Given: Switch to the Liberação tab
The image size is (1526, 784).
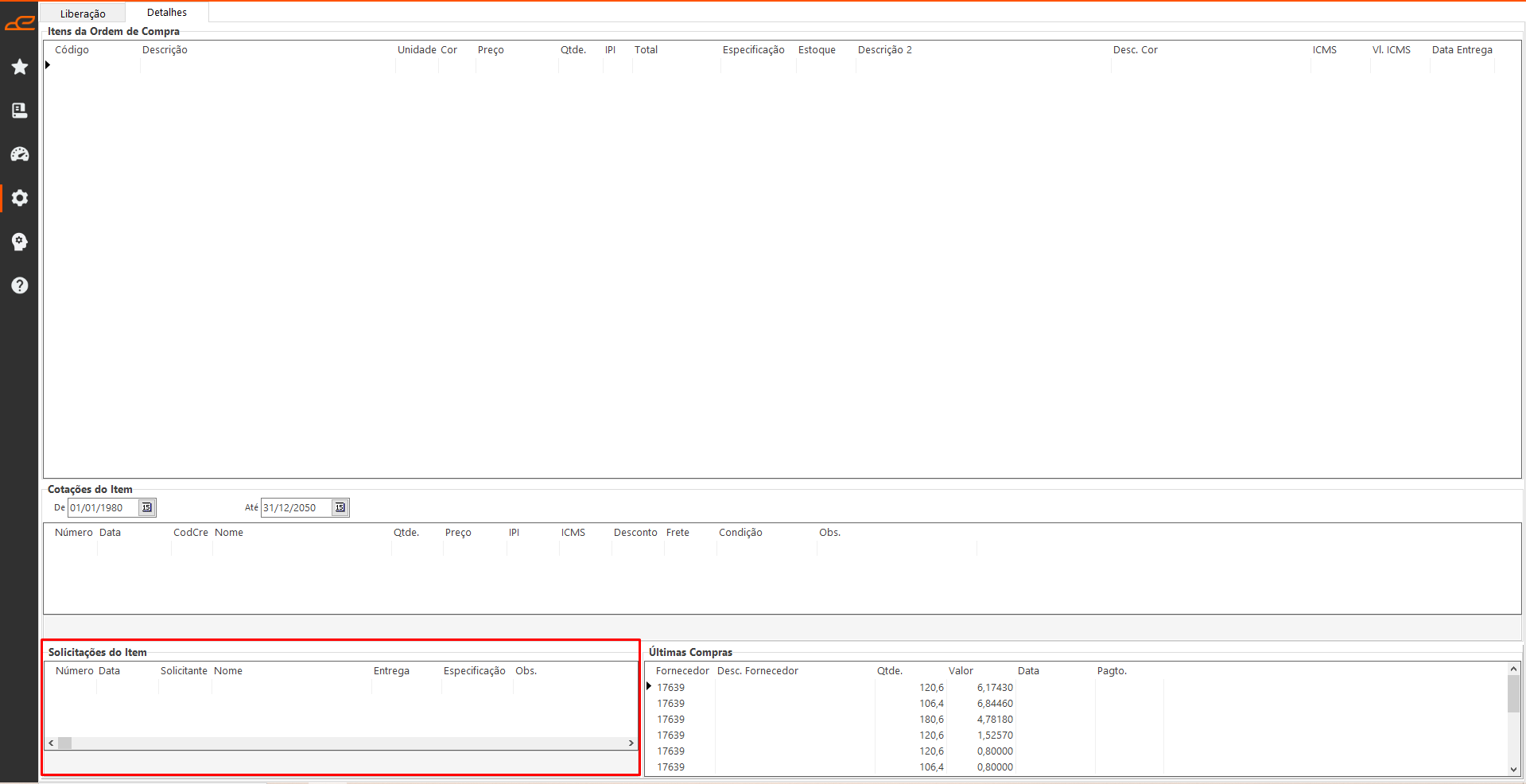Looking at the screenshot, I should coord(83,14).
